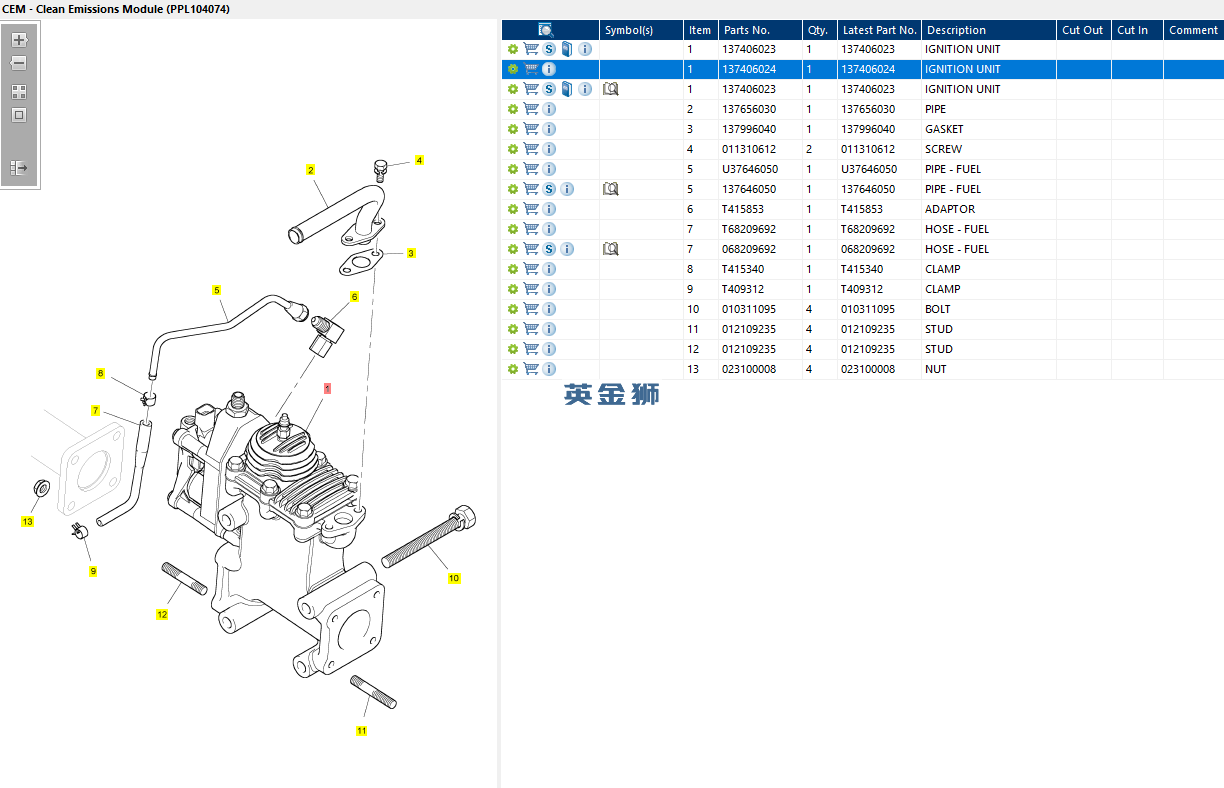Select callout 9 on the diagram
The height and width of the screenshot is (788, 1224).
pos(93,571)
